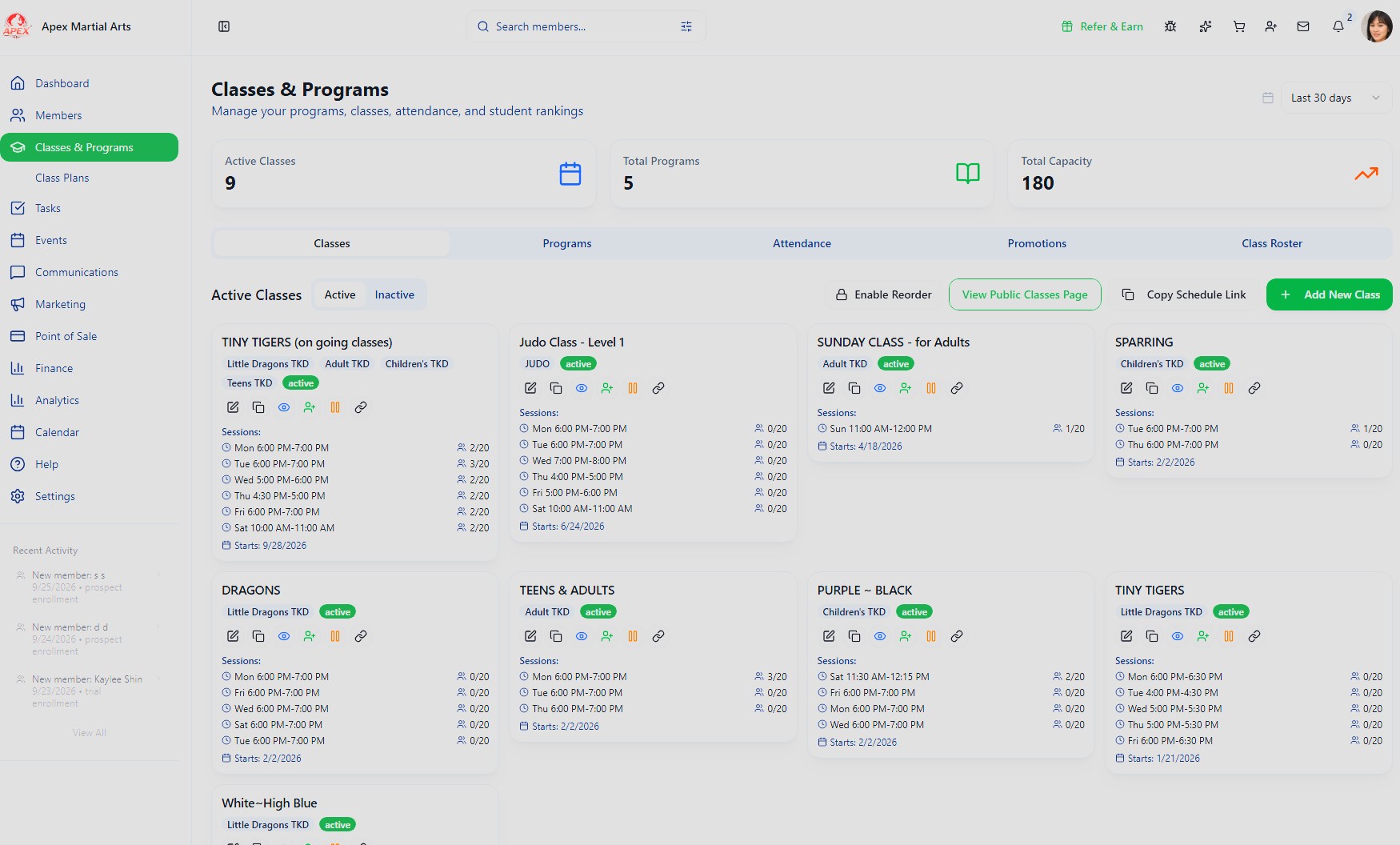Switch to the Programs tab
The image size is (1400, 845).
tap(567, 243)
